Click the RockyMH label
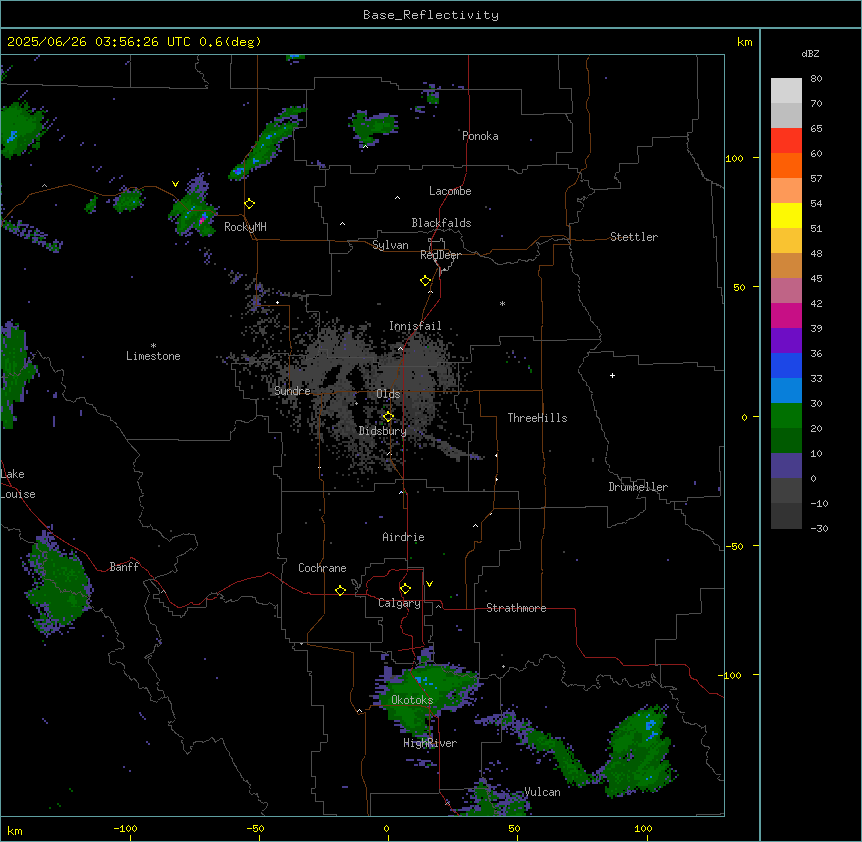 point(245,227)
